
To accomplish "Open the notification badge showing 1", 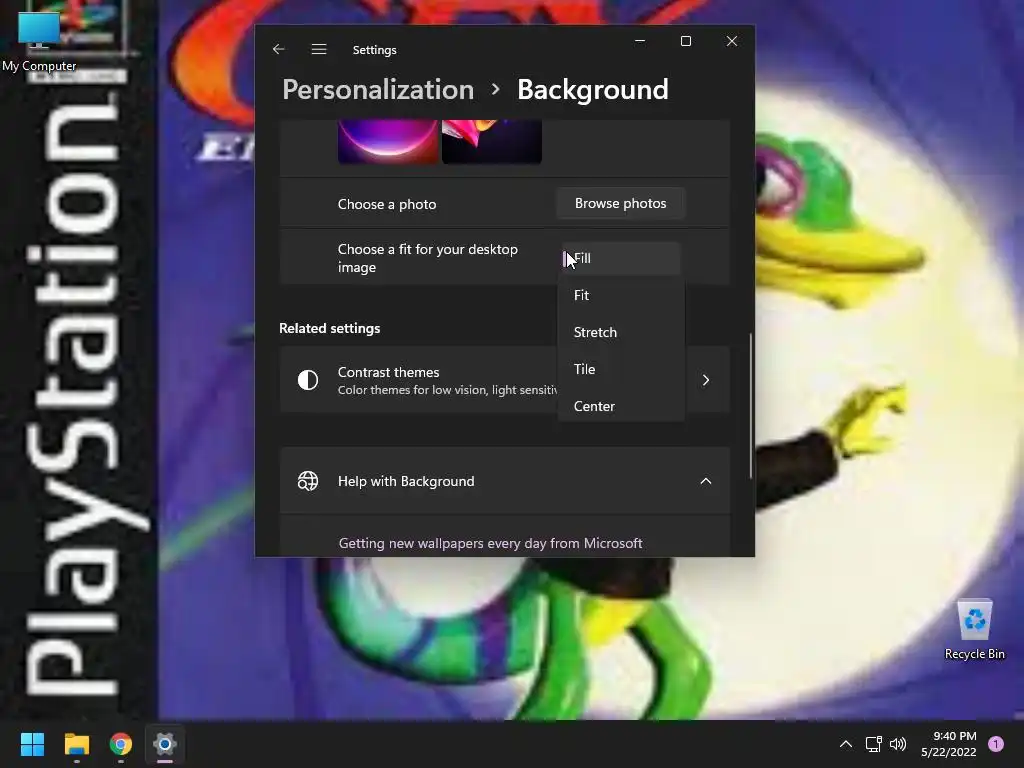I will click(996, 744).
